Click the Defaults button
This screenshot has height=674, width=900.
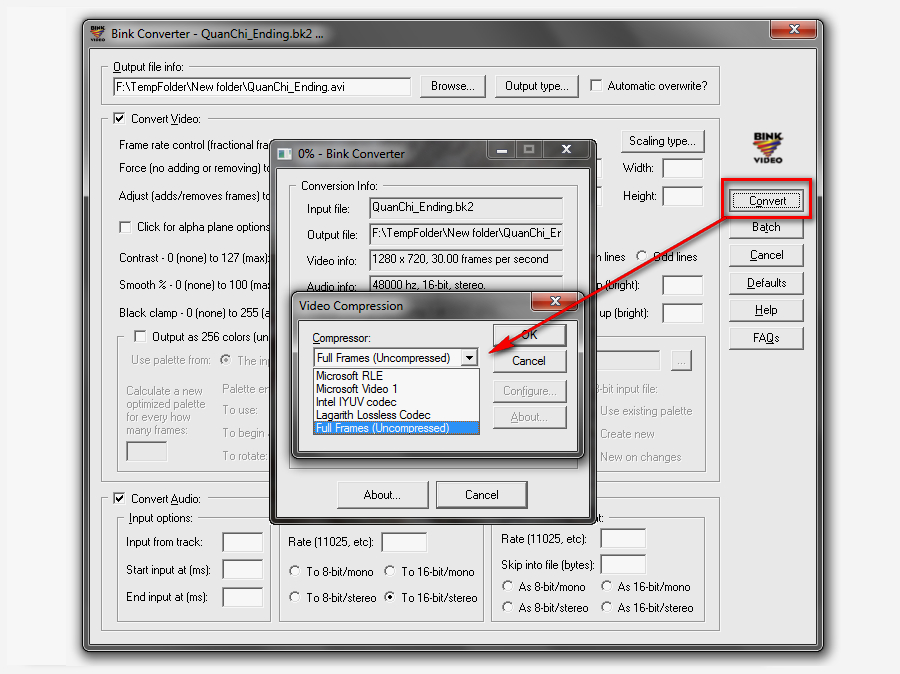pos(766,283)
